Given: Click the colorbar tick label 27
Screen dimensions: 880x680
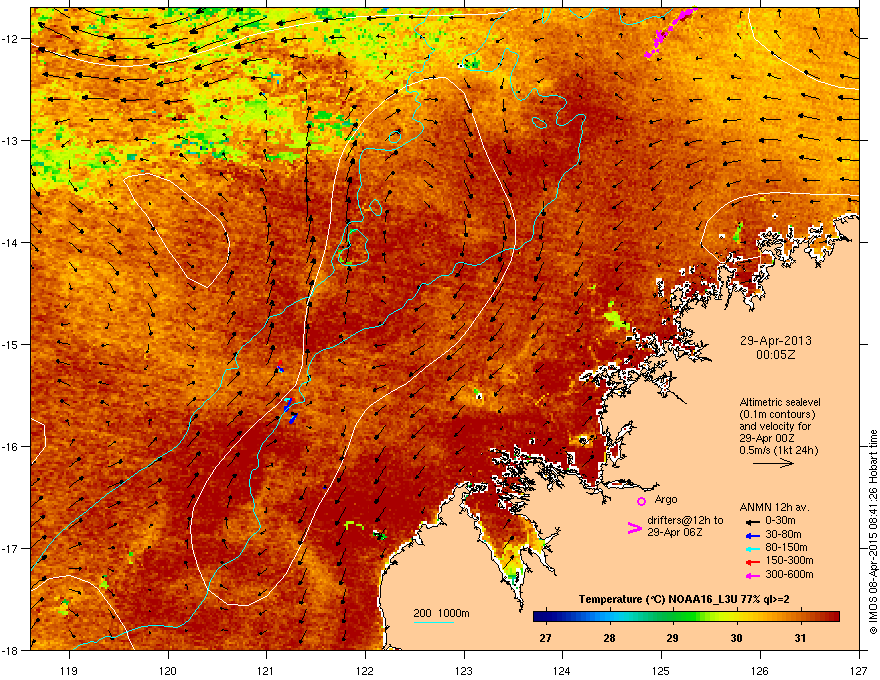Looking at the screenshot, I should (545, 638).
